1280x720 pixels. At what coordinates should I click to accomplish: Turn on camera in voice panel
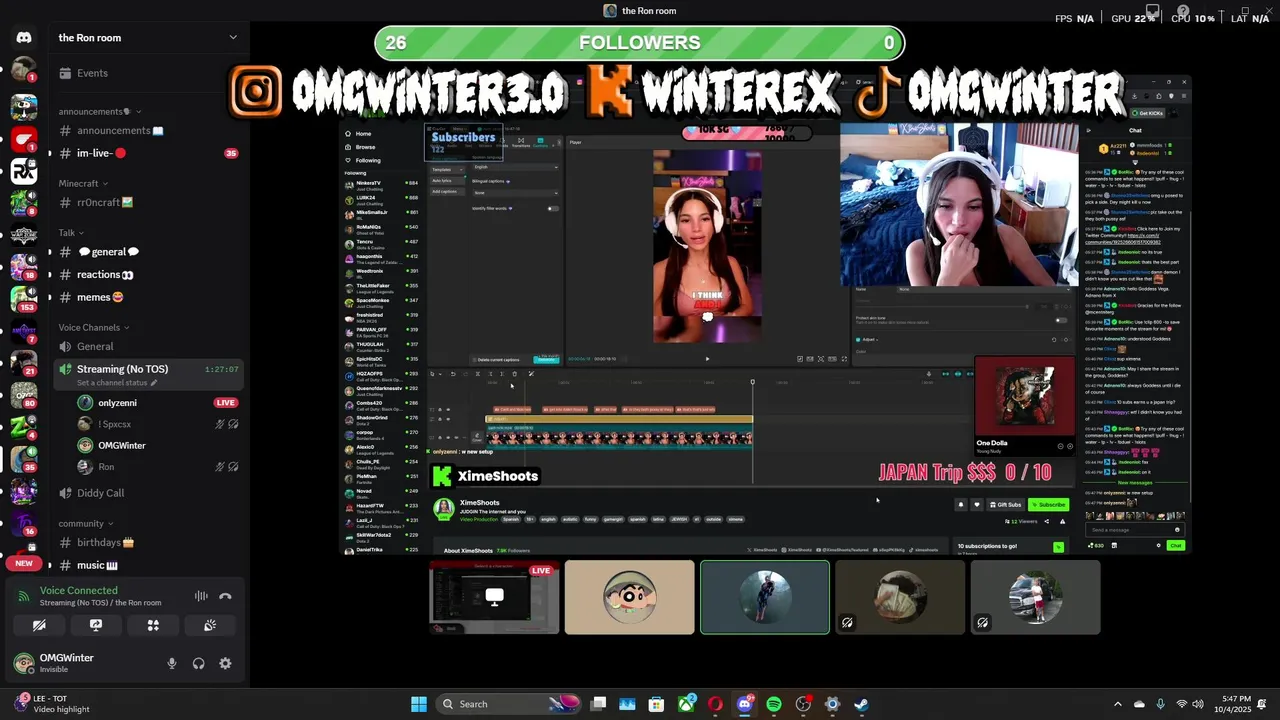coord(39,625)
